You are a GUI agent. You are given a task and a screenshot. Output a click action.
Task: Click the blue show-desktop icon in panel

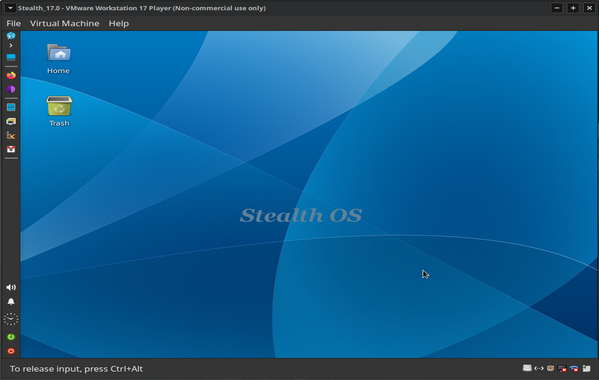(x=11, y=57)
